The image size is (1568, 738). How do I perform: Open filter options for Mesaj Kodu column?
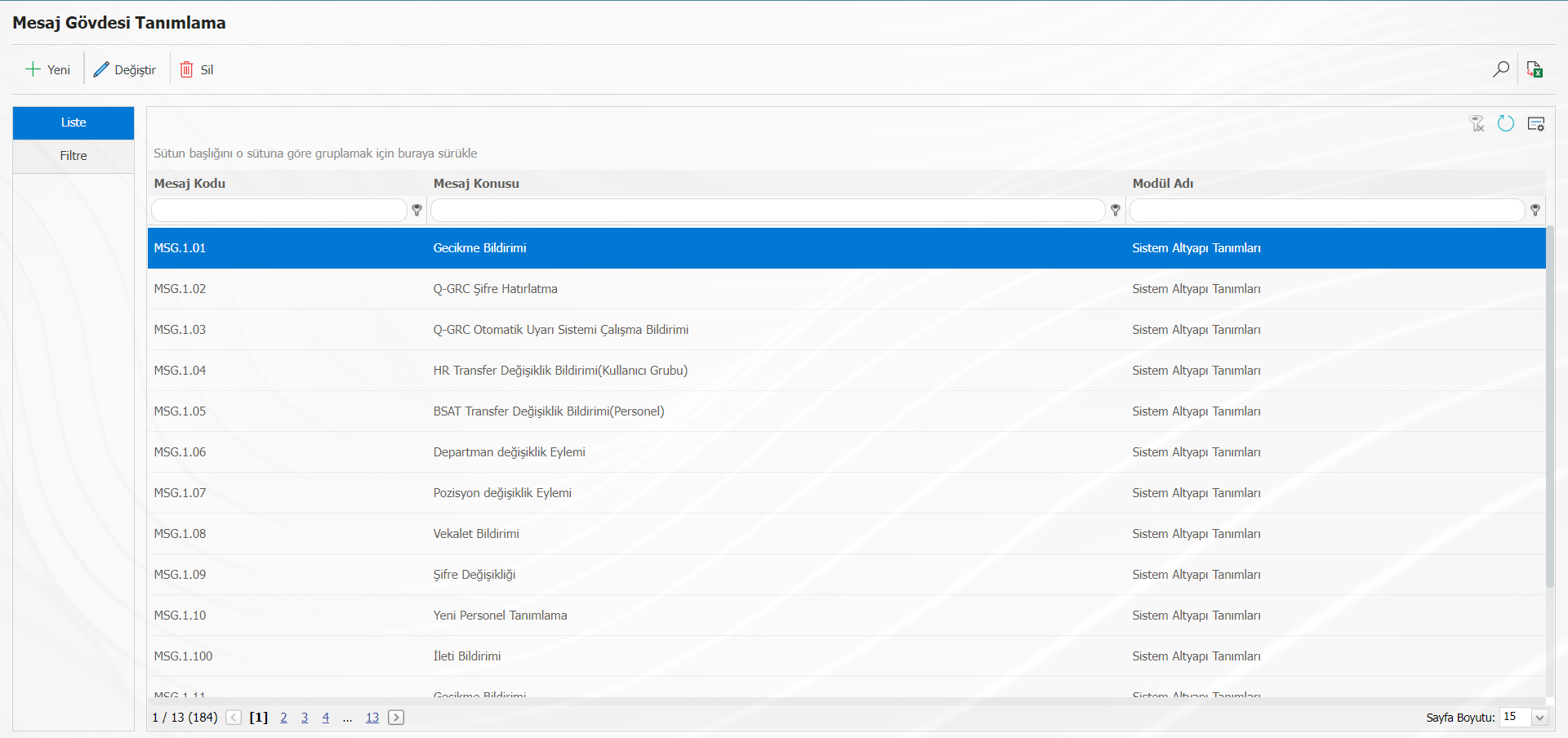(416, 211)
